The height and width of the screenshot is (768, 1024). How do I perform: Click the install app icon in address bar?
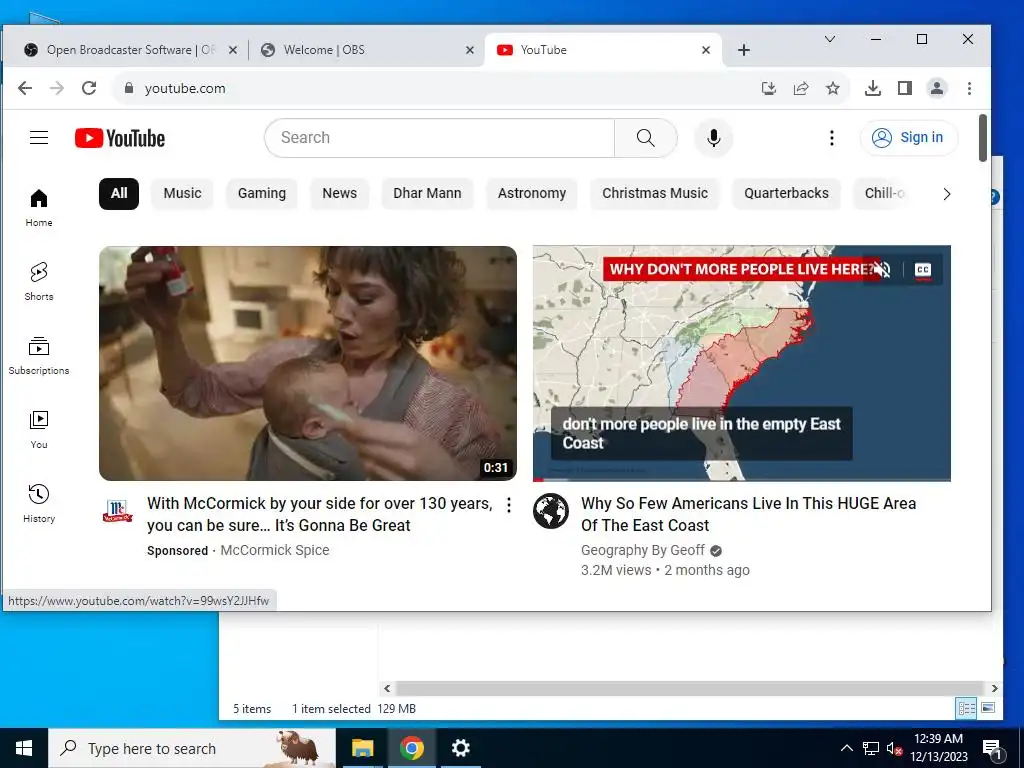[769, 88]
